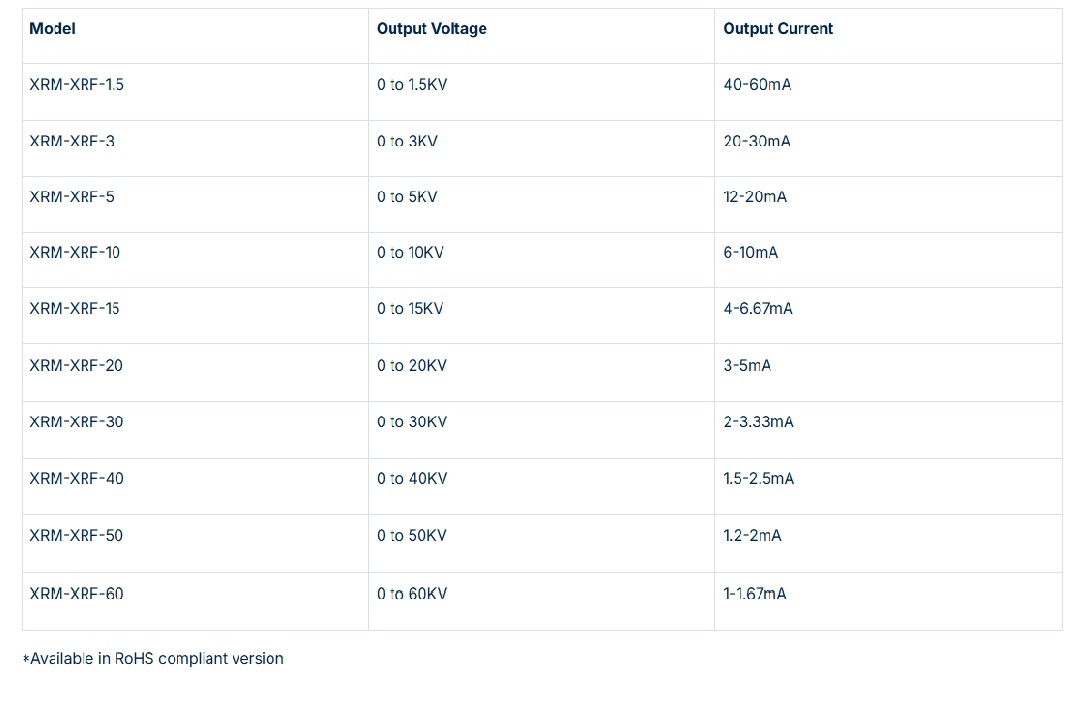Click the Output Voltage column header
The image size is (1079, 719).
click(x=432, y=29)
